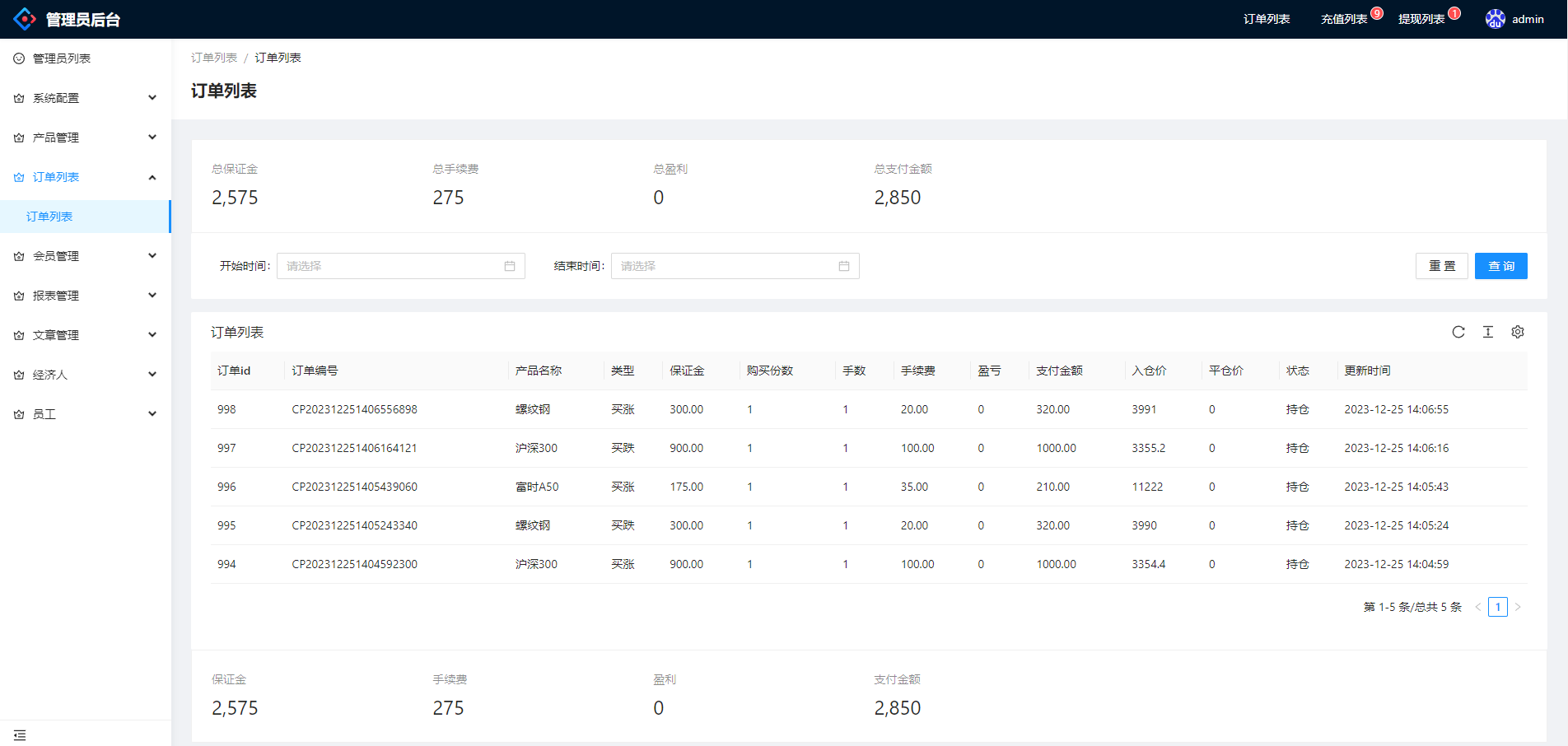Image resolution: width=1568 pixels, height=746 pixels.
Task: Open 充值列表 from the top navigation
Action: click(1342, 18)
